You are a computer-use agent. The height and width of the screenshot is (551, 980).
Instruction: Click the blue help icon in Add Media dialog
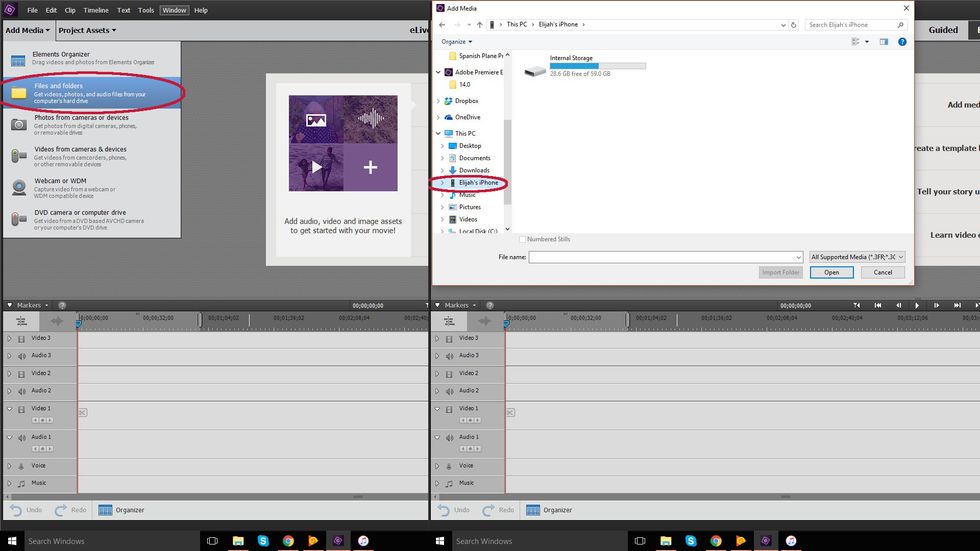point(902,42)
